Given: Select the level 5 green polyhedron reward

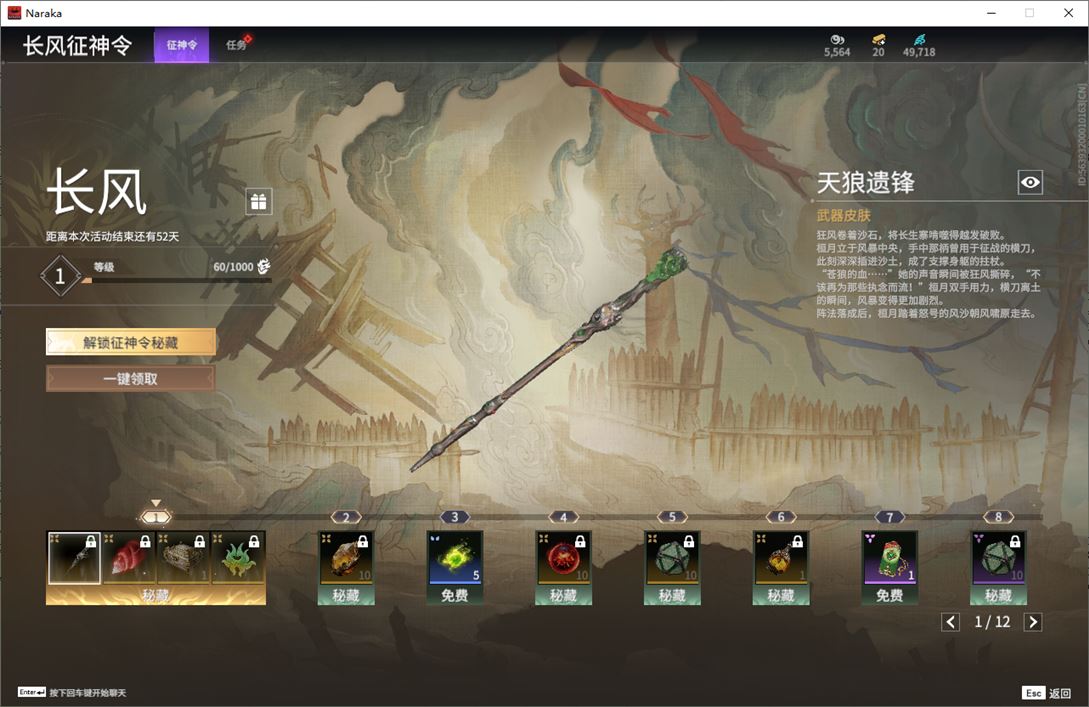Looking at the screenshot, I should 672,558.
